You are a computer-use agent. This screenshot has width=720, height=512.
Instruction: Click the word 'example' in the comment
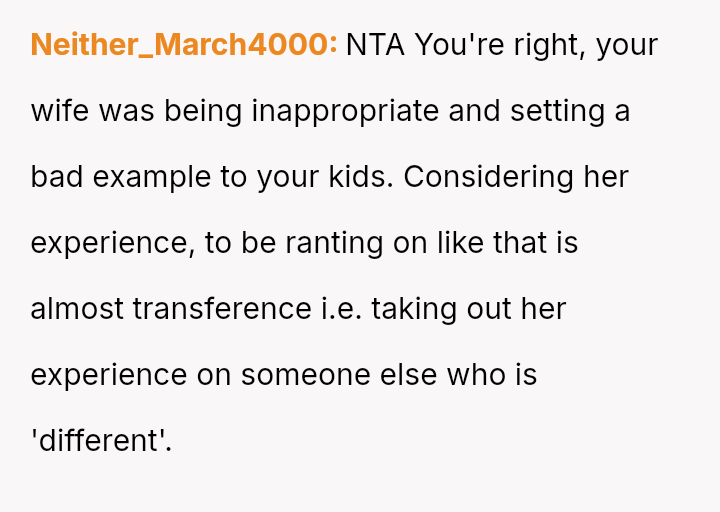133,177
